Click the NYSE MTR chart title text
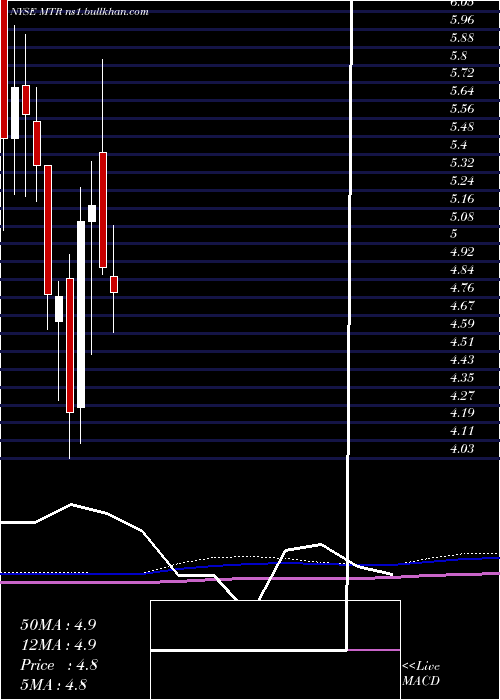The height and width of the screenshot is (700, 500). point(79,12)
